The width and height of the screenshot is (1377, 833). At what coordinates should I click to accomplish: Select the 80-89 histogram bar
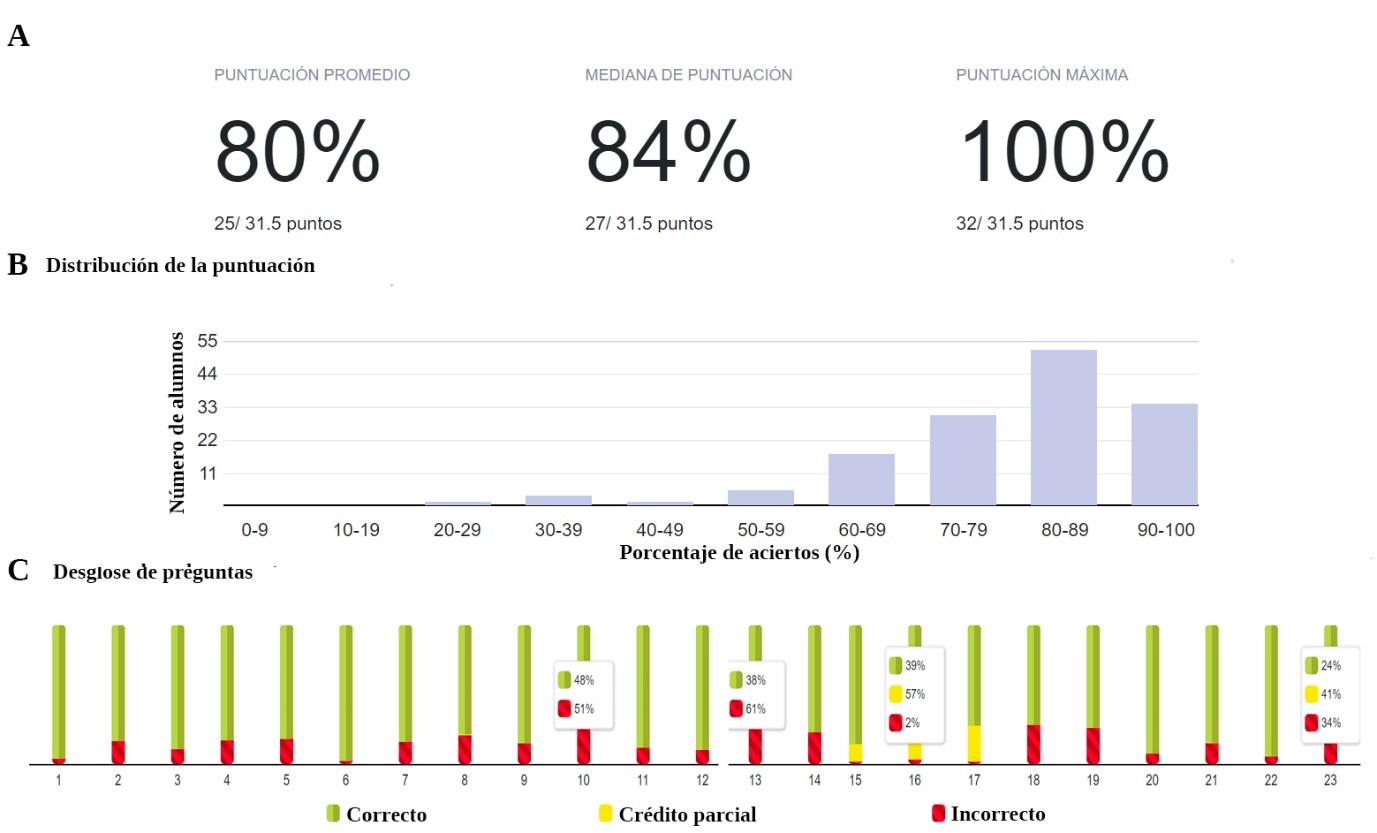tap(1064, 428)
